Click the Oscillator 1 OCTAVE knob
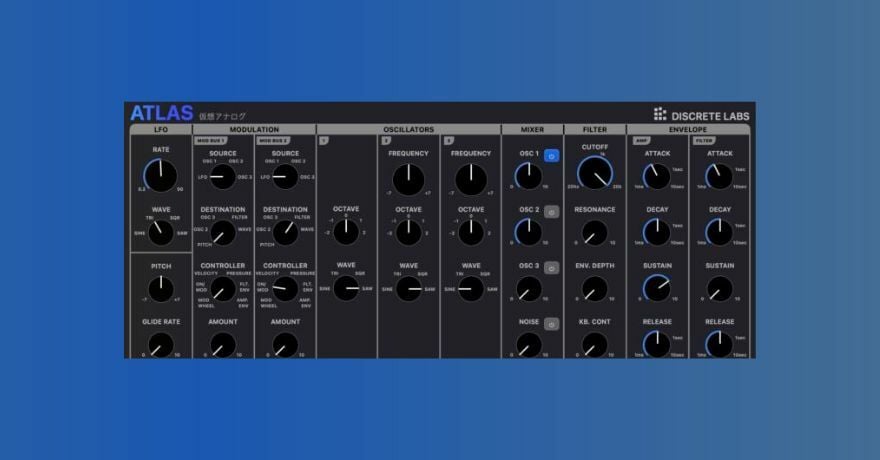 coord(346,232)
